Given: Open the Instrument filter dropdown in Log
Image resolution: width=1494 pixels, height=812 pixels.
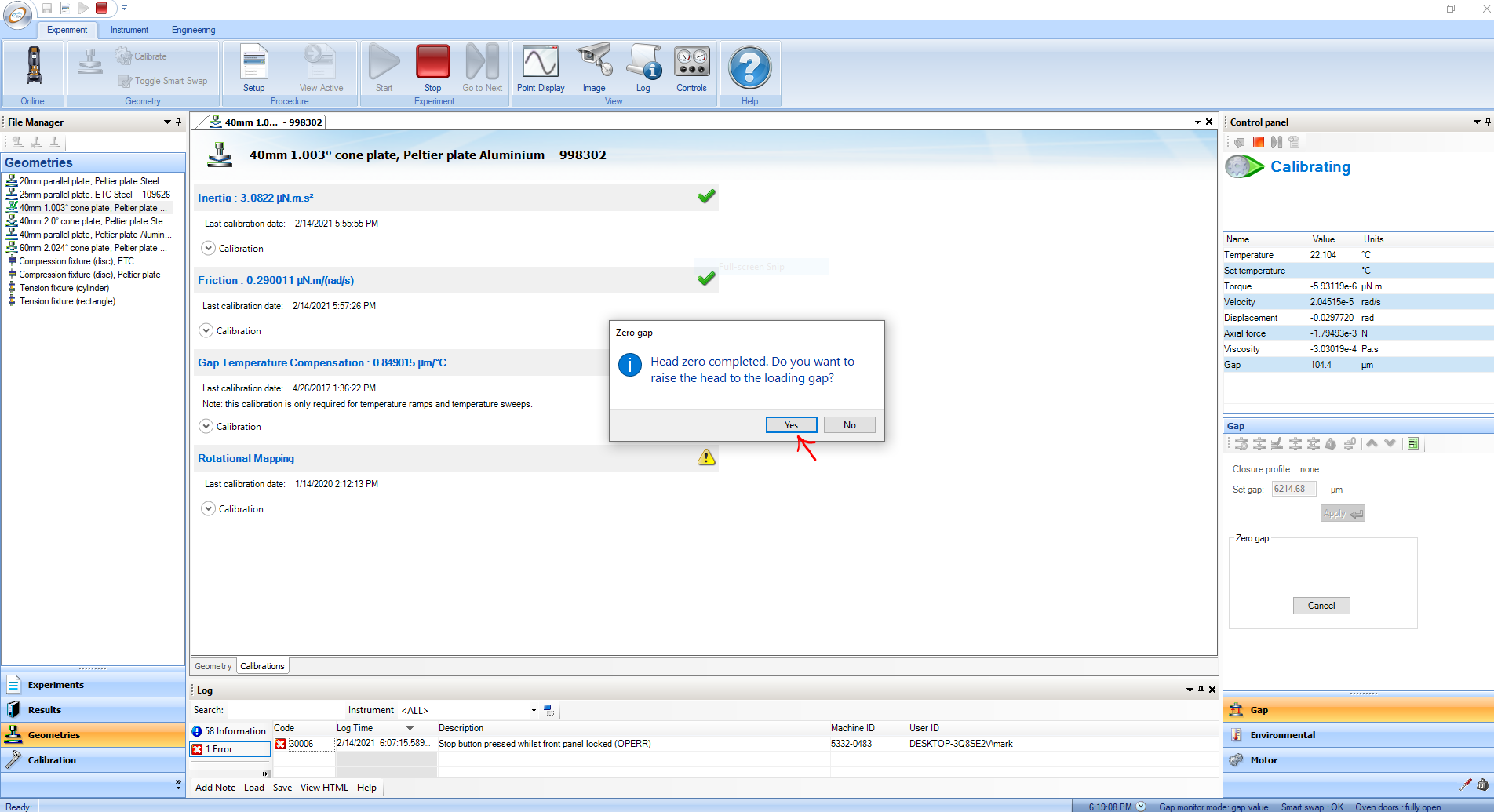Looking at the screenshot, I should click(x=534, y=711).
